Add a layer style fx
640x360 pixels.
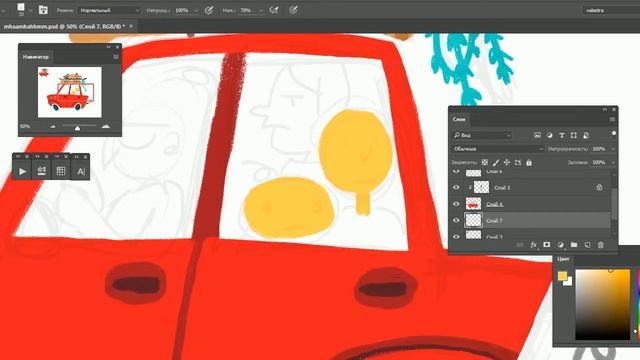(533, 245)
